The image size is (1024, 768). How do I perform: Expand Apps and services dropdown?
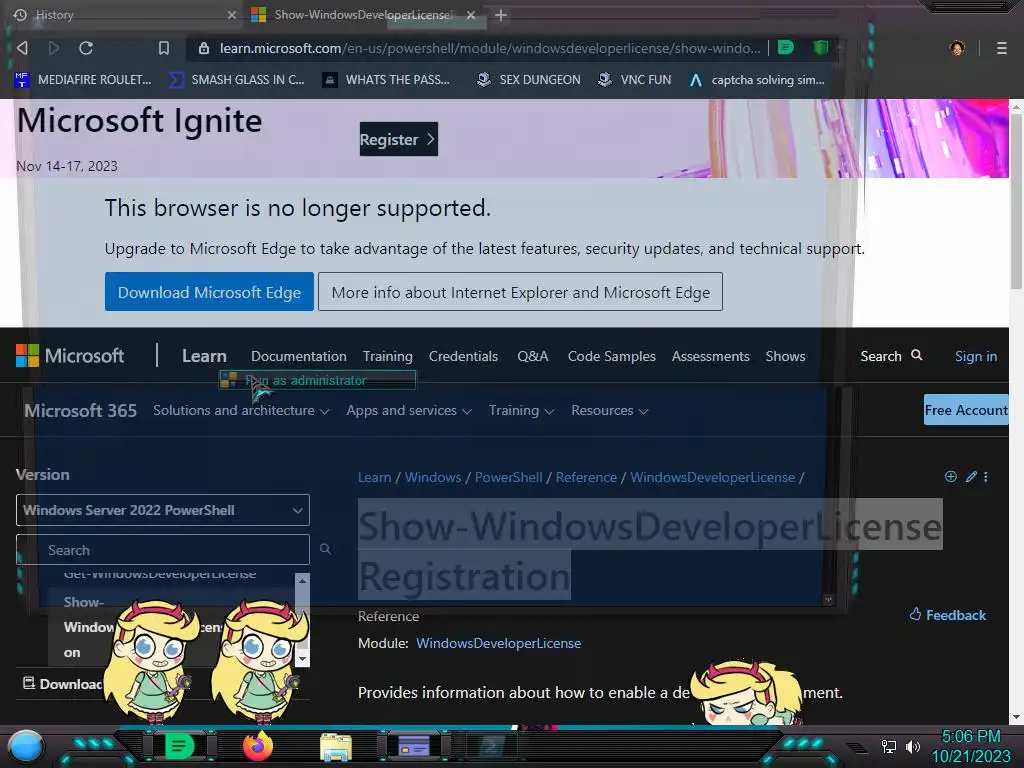[x=409, y=411]
